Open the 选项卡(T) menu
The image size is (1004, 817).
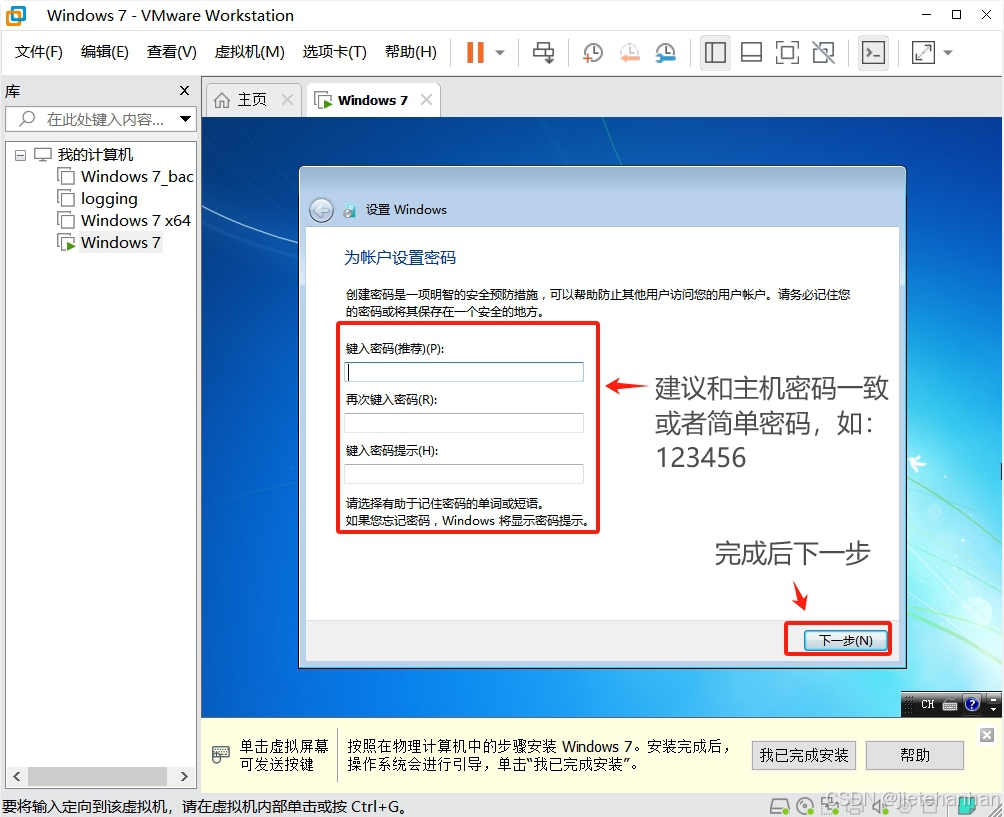tap(334, 52)
